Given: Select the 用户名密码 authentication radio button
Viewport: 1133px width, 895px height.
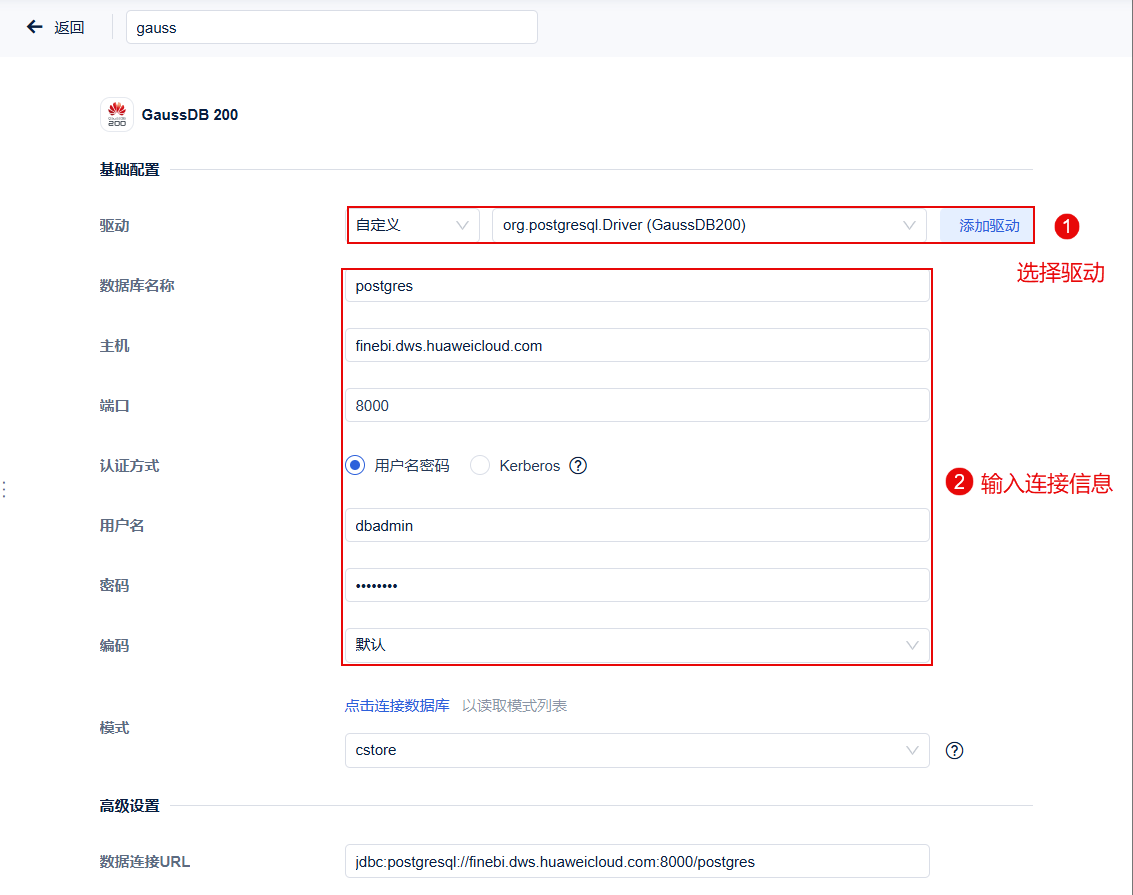Looking at the screenshot, I should click(x=355, y=465).
